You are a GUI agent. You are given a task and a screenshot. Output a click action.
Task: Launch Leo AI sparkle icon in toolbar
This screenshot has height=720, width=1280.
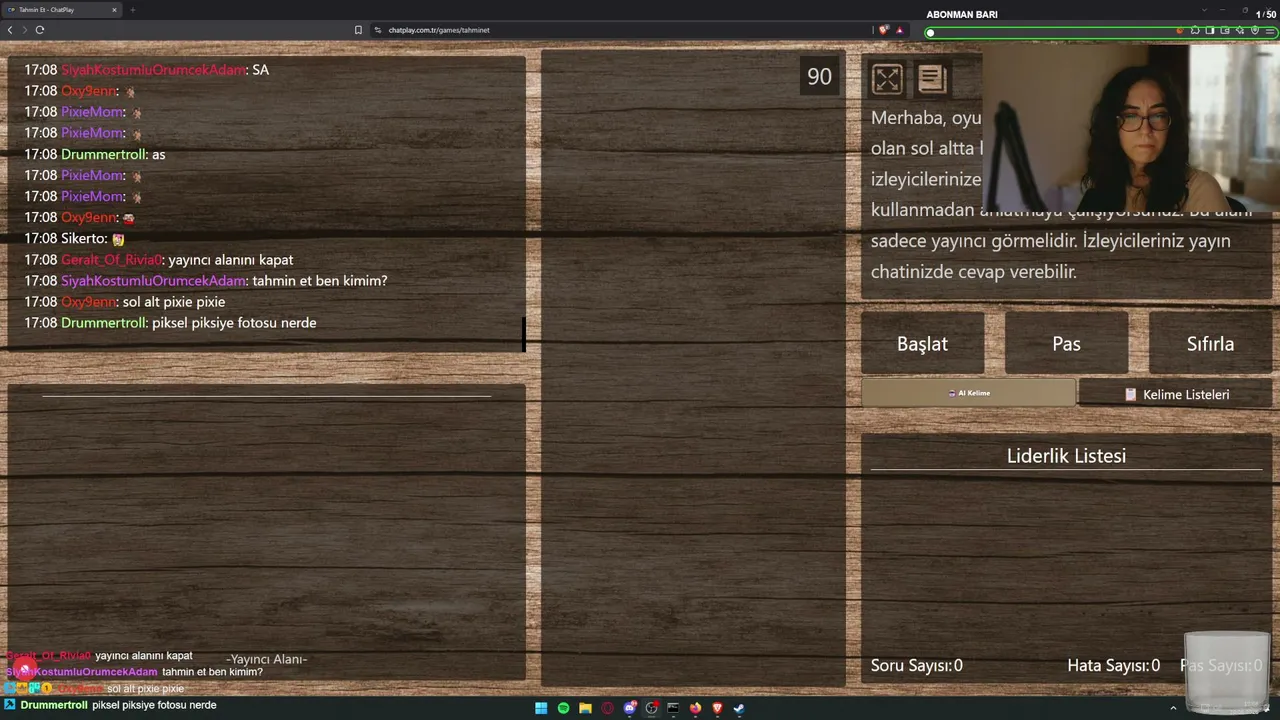[1240, 30]
